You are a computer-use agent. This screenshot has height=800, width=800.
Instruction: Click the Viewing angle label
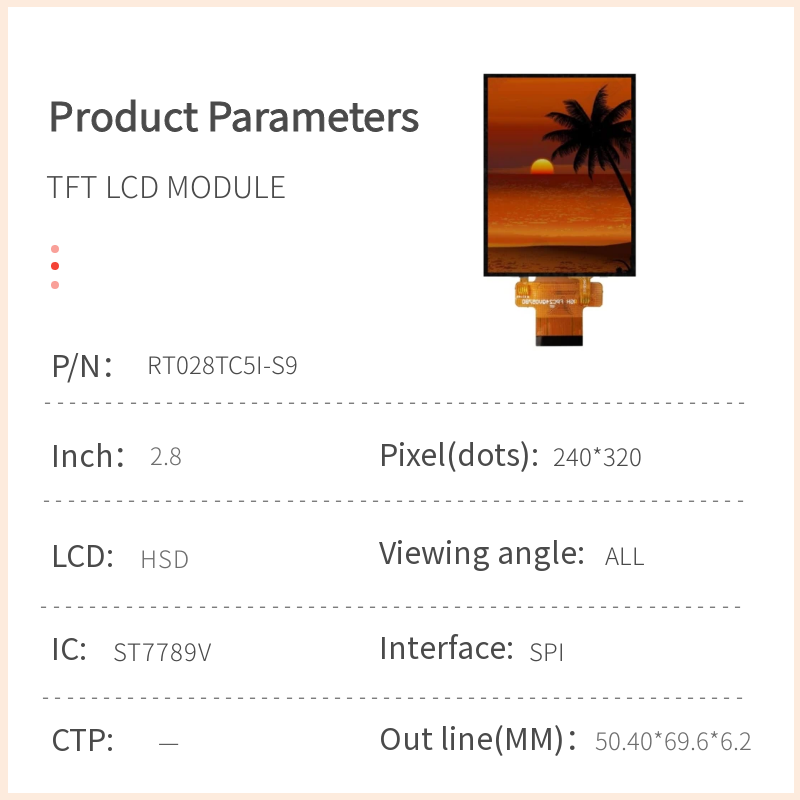click(481, 553)
